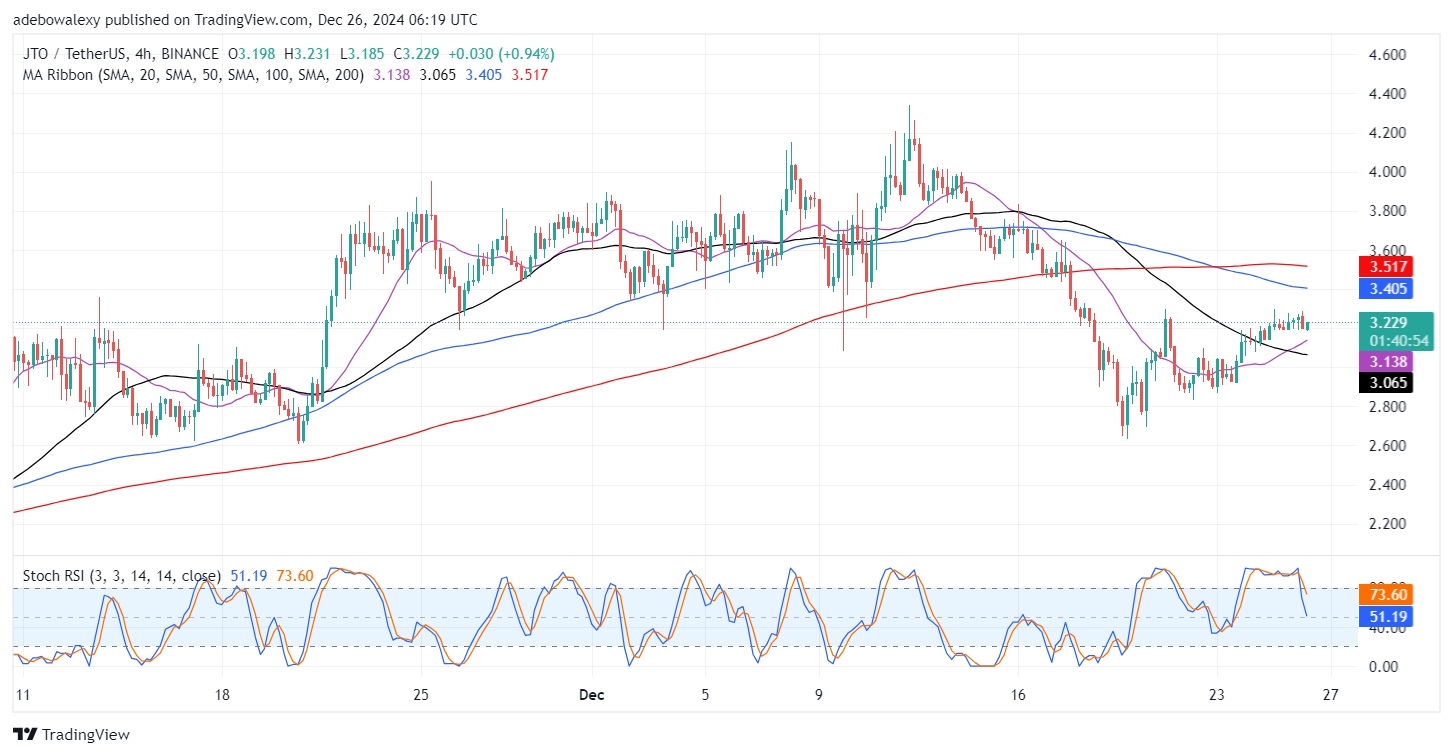Viewport: 1453px width, 756px height.
Task: Click the 2.600 price axis value
Action: (1387, 445)
